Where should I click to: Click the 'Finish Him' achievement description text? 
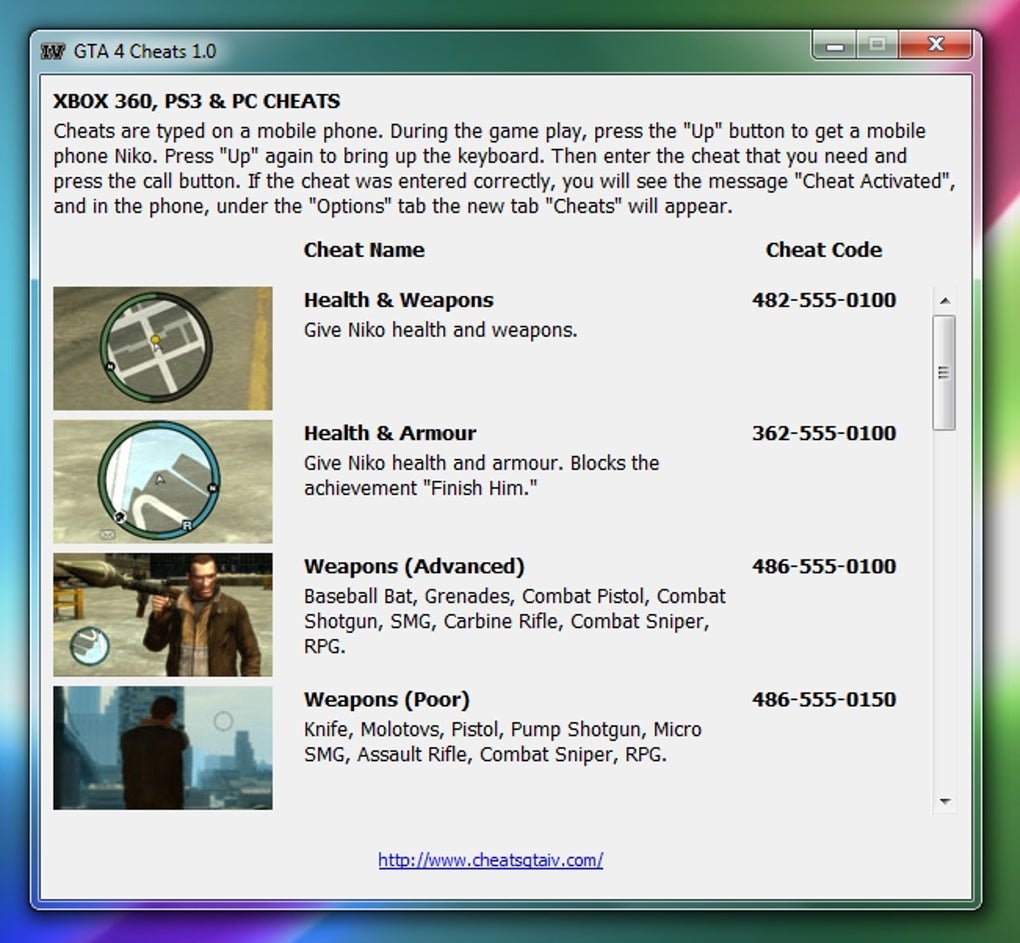pyautogui.click(x=481, y=475)
